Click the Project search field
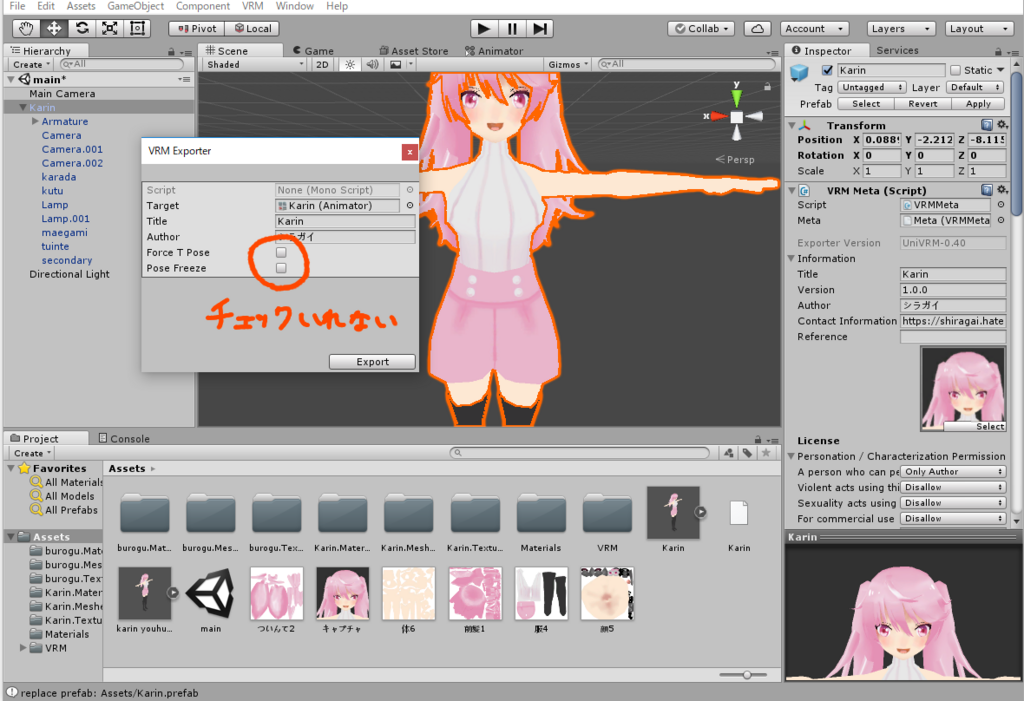This screenshot has height=701, width=1024. [x=580, y=453]
